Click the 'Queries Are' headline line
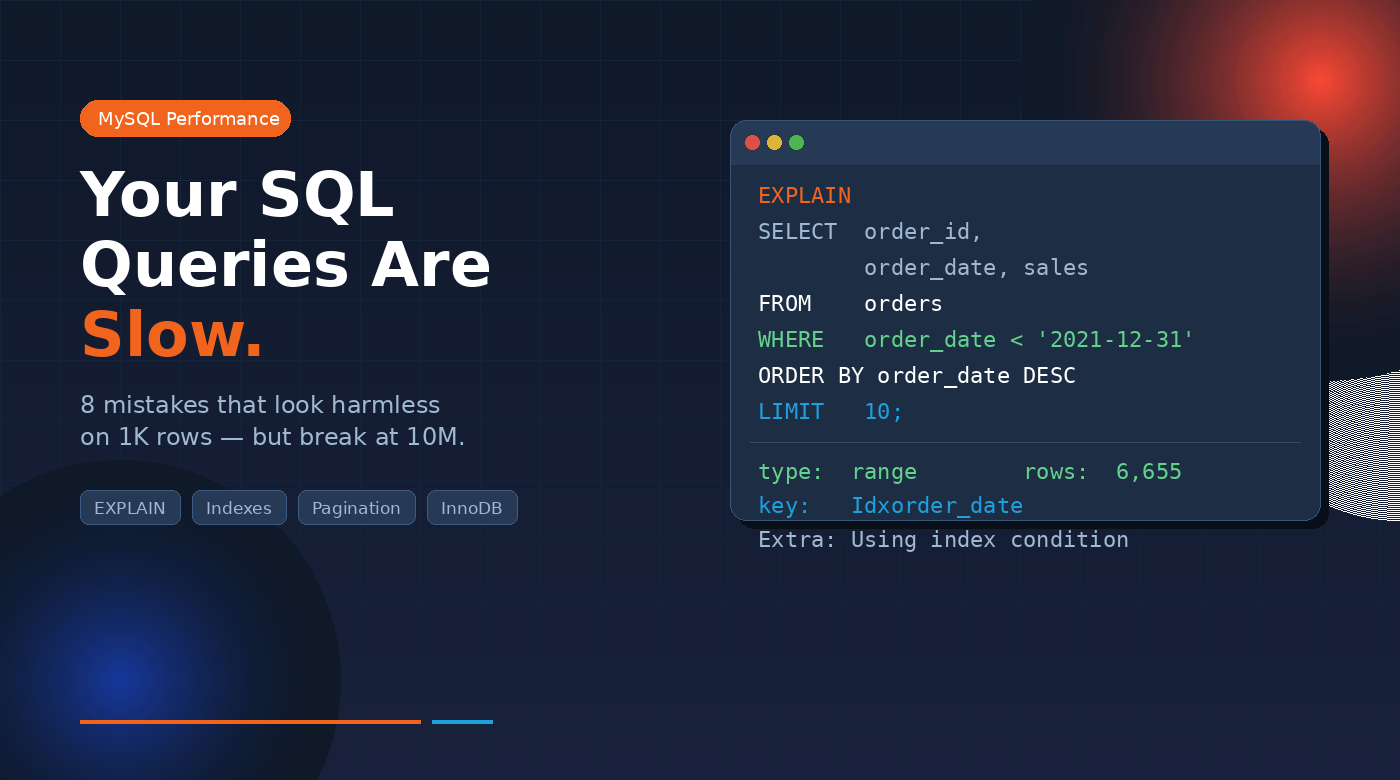1400x780 pixels. point(286,266)
